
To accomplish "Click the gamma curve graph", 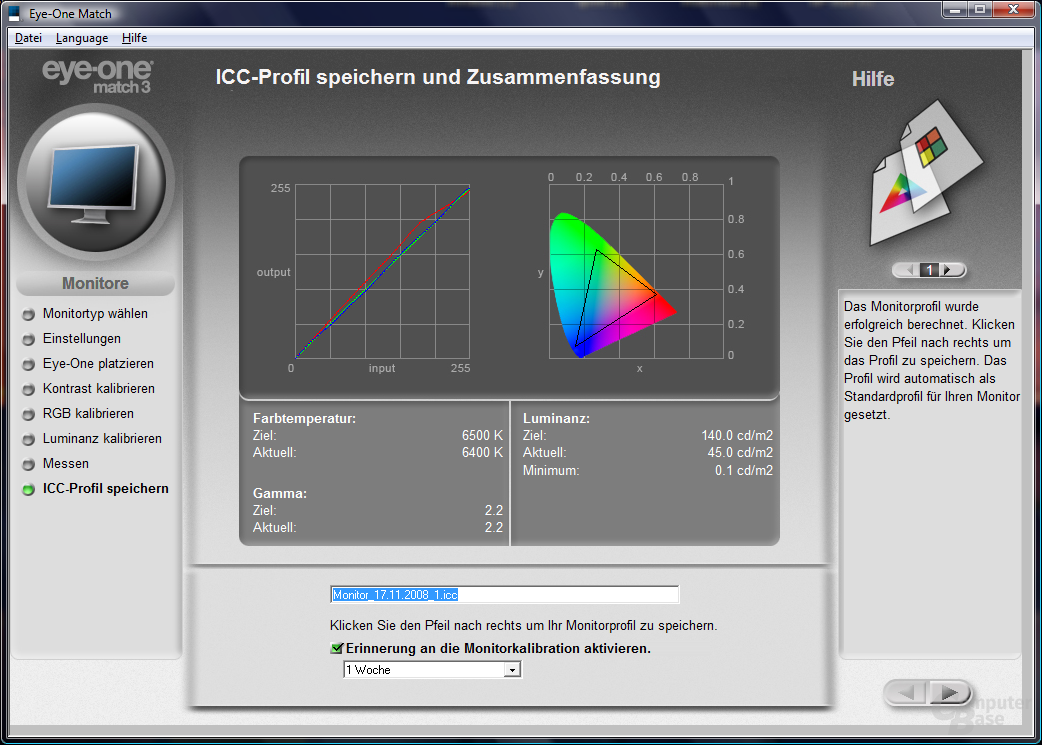I will [x=382, y=272].
